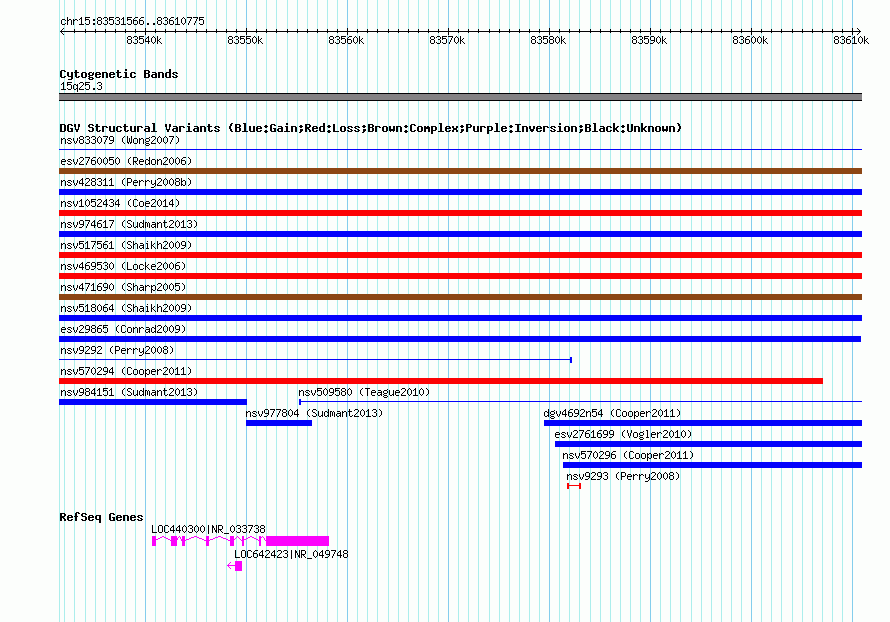The image size is (890, 622).
Task: Click the 83570k ruler tick label
Action: tap(447, 40)
